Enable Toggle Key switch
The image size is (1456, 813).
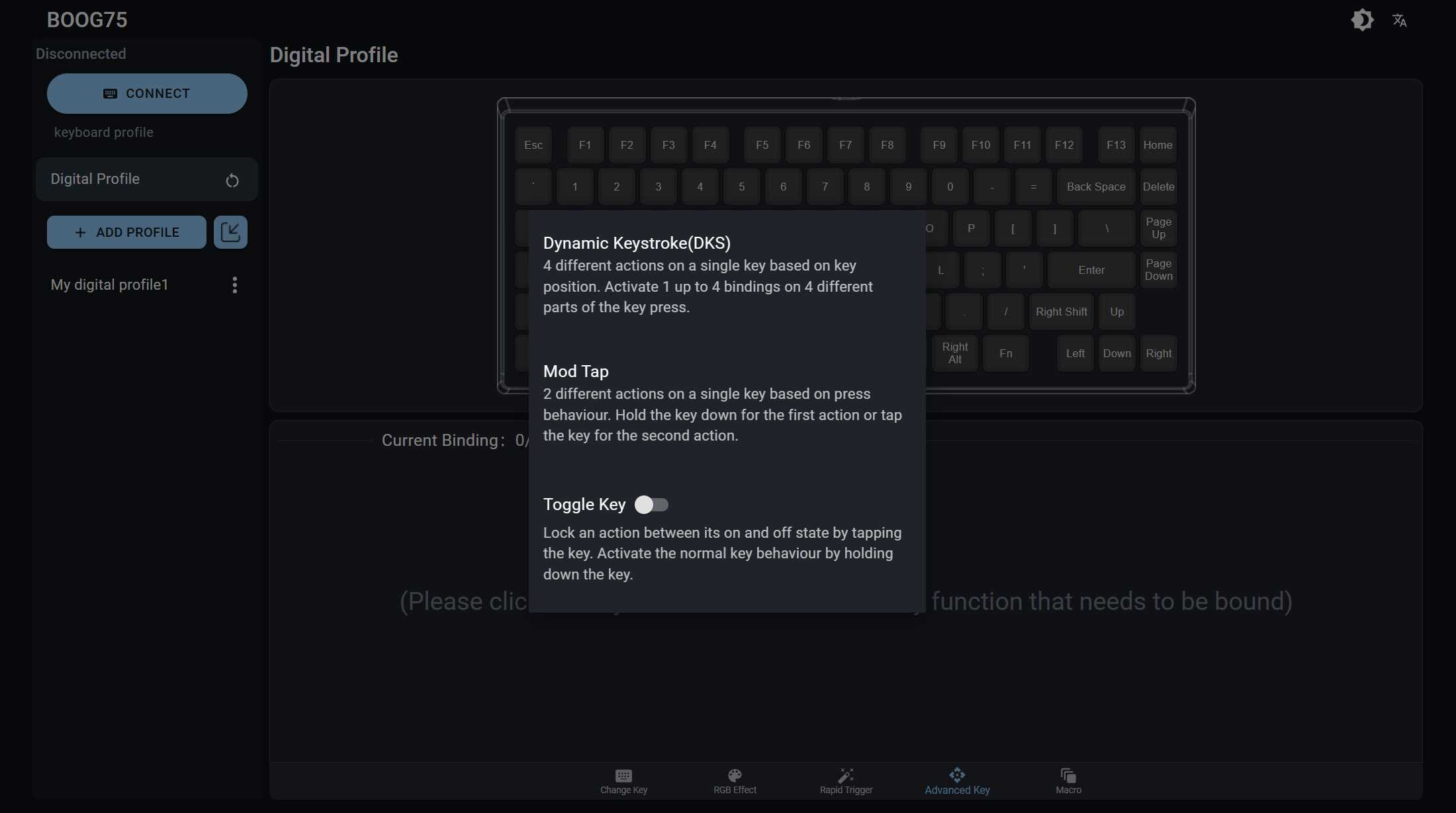[x=651, y=504]
